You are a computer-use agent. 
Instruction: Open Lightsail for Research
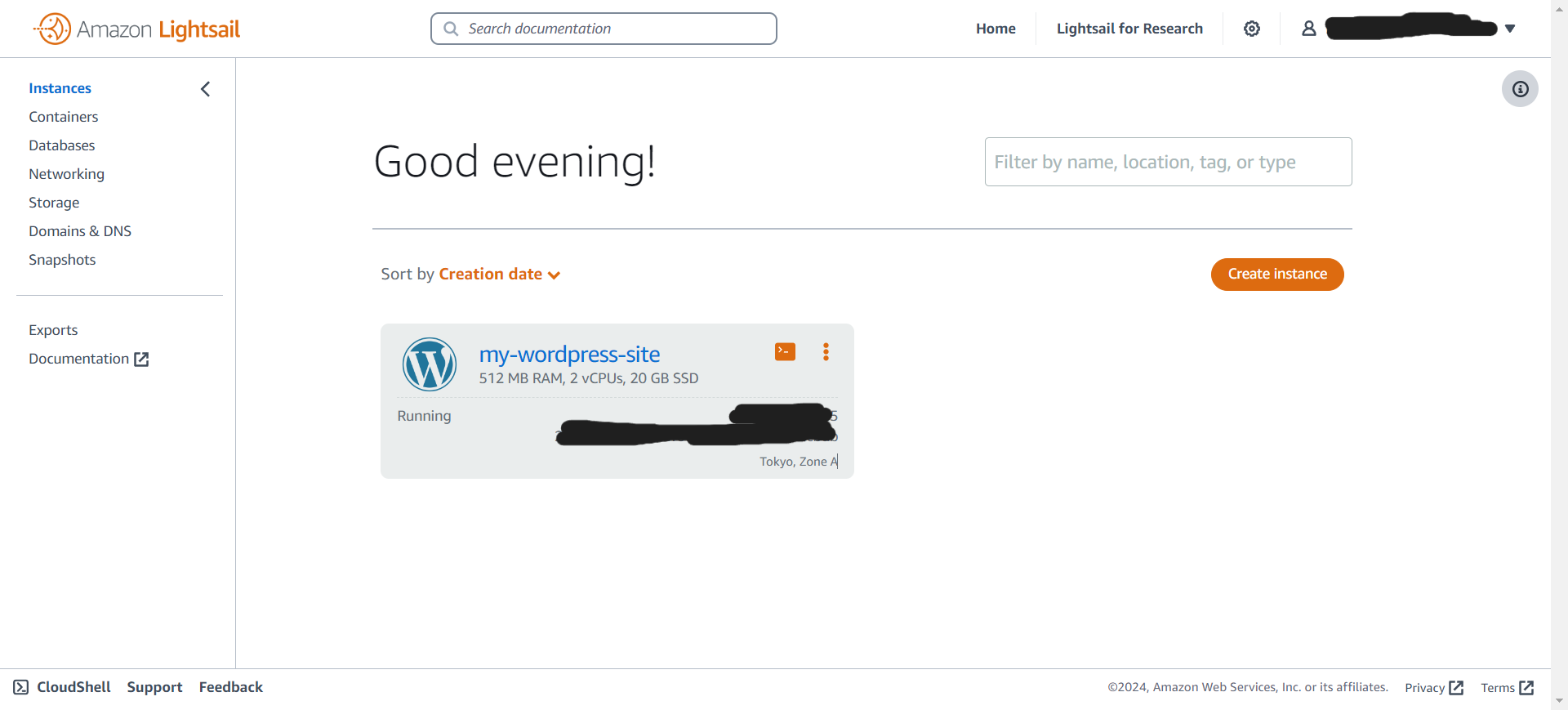[x=1129, y=29]
